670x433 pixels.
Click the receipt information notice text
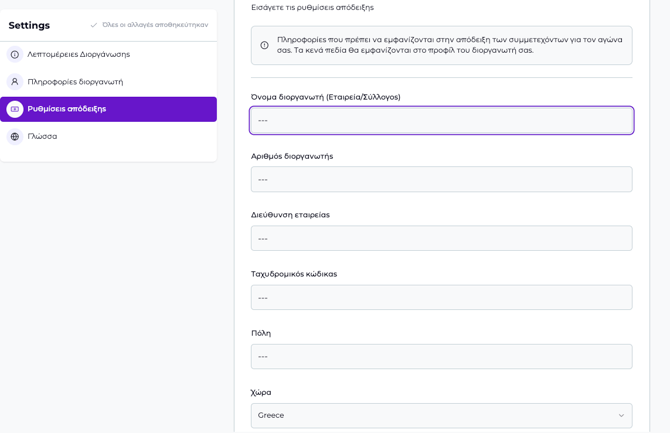point(449,45)
